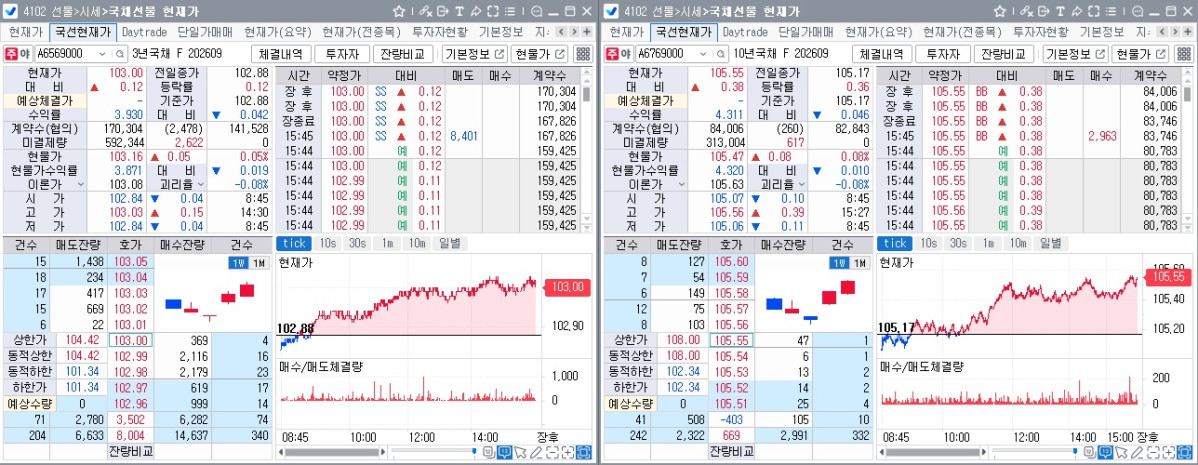Image resolution: width=1198 pixels, height=465 pixels.
Task: Select pencil draw tool under right chart
Action: pyautogui.click(x=1138, y=452)
